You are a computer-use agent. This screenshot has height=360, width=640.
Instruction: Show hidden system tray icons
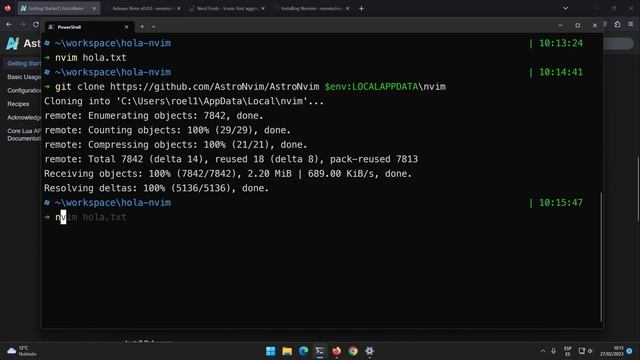(543, 351)
